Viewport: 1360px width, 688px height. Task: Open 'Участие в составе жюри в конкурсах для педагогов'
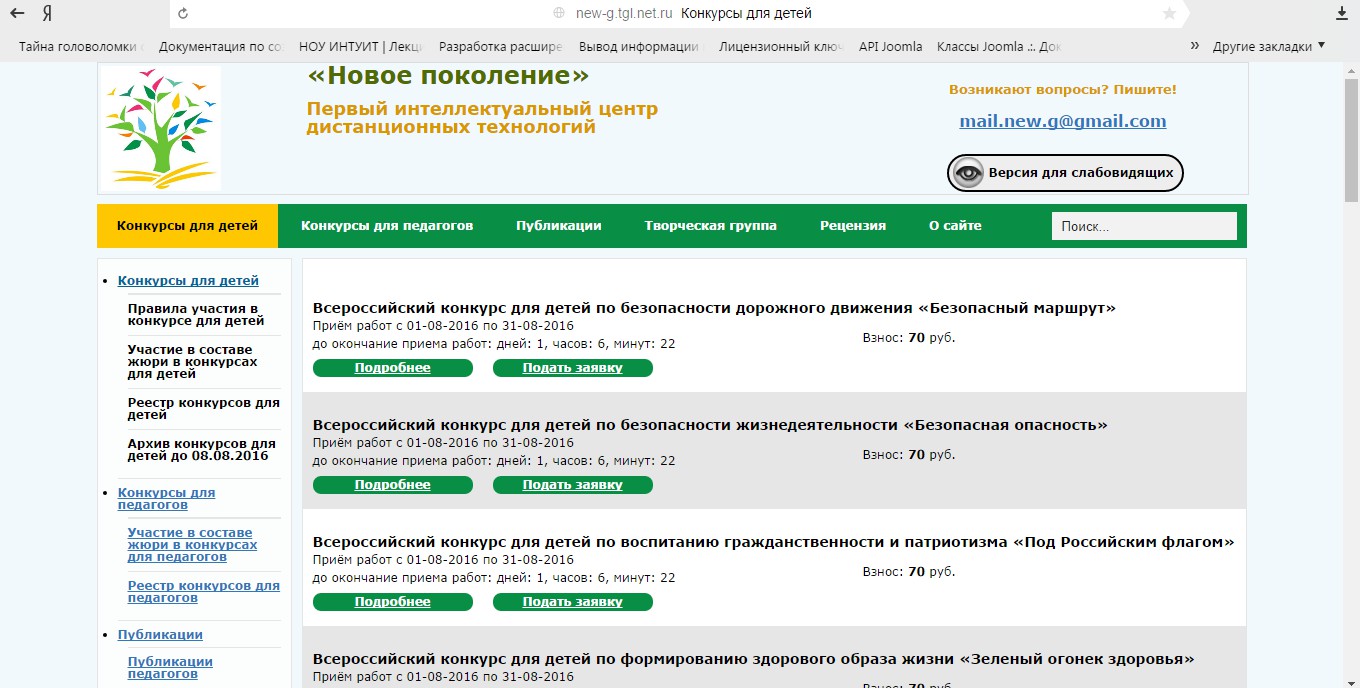(192, 545)
